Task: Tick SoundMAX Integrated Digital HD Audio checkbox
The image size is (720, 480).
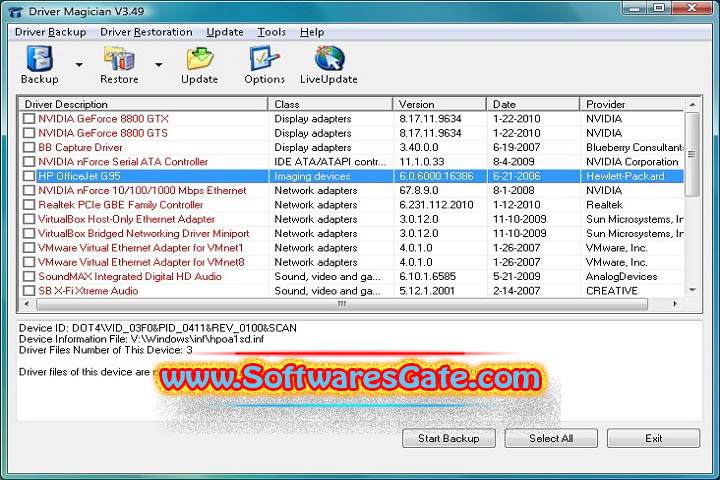Action: click(x=29, y=277)
